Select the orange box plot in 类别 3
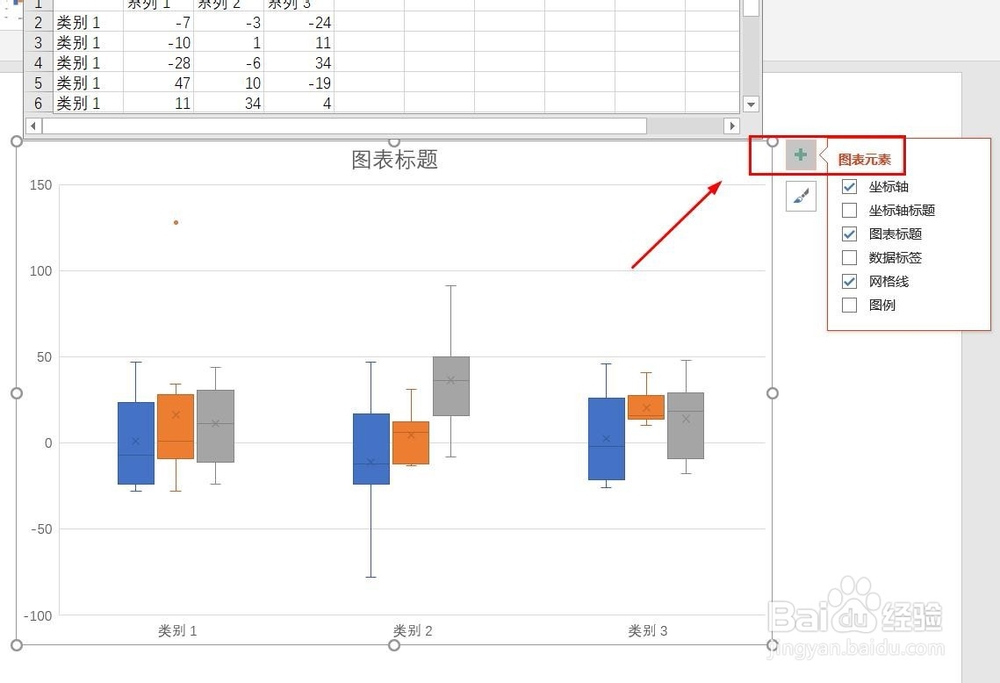The height and width of the screenshot is (683, 1000). click(x=647, y=408)
